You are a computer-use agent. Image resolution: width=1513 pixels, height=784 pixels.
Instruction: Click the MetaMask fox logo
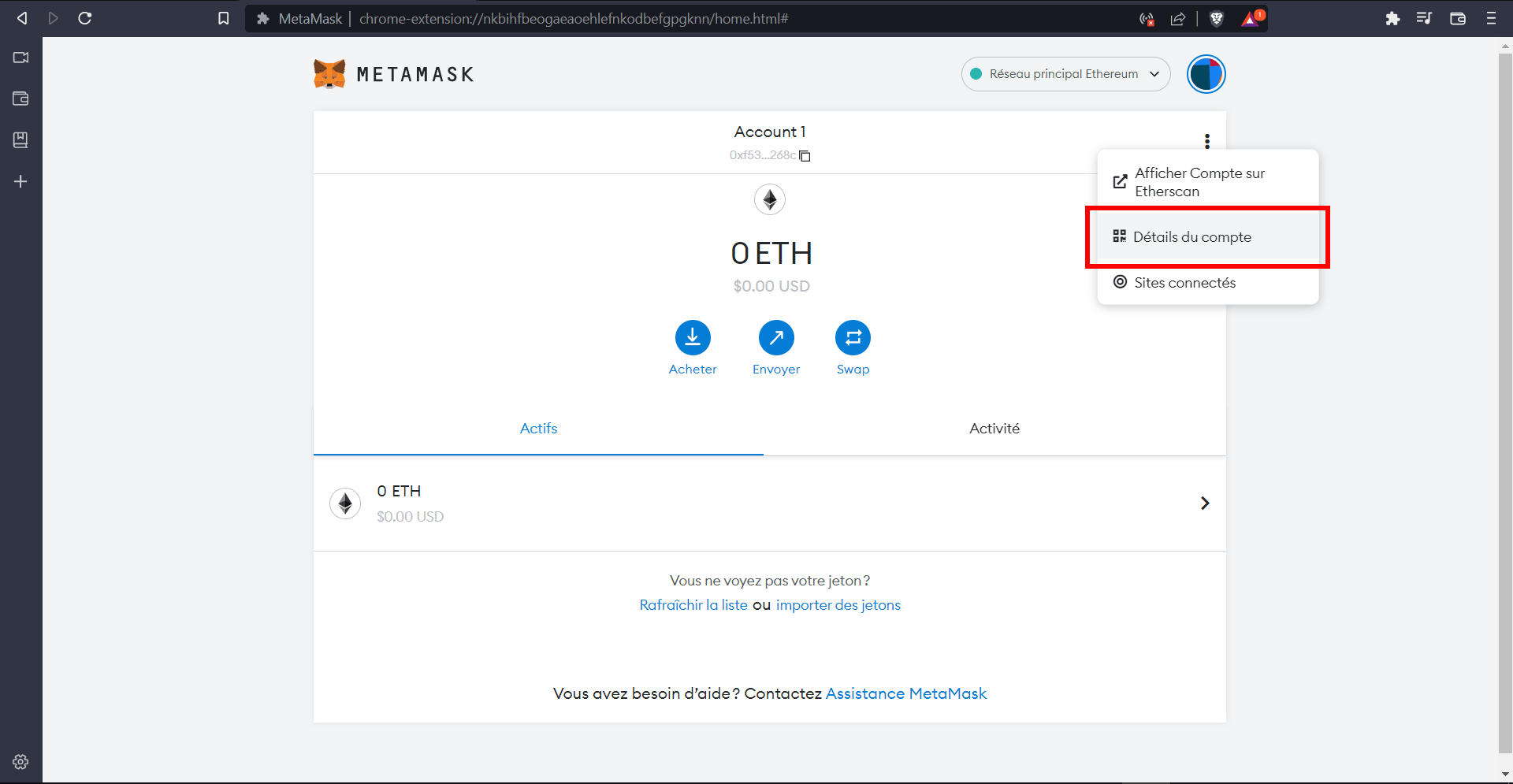tap(329, 74)
